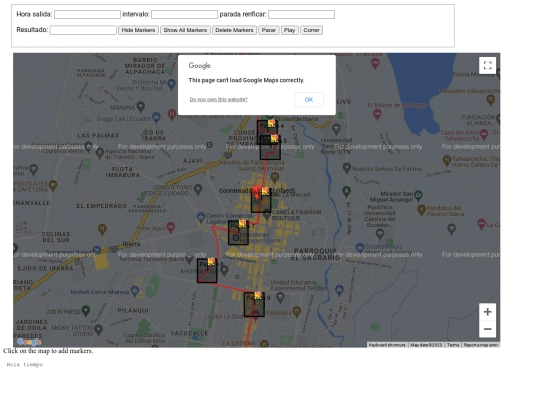Screen dimensions: 540x405
Task: Click the MICKY TATTOO STUDIO pin
Action: click(98, 330)
